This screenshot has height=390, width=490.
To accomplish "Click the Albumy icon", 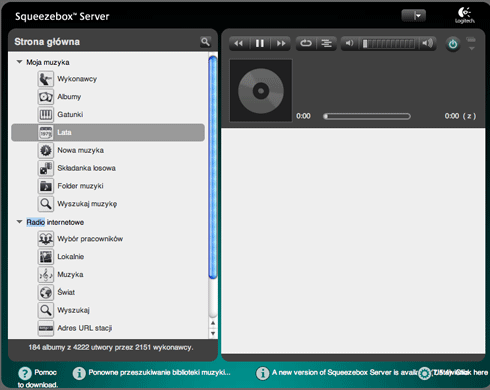I will point(46,97).
